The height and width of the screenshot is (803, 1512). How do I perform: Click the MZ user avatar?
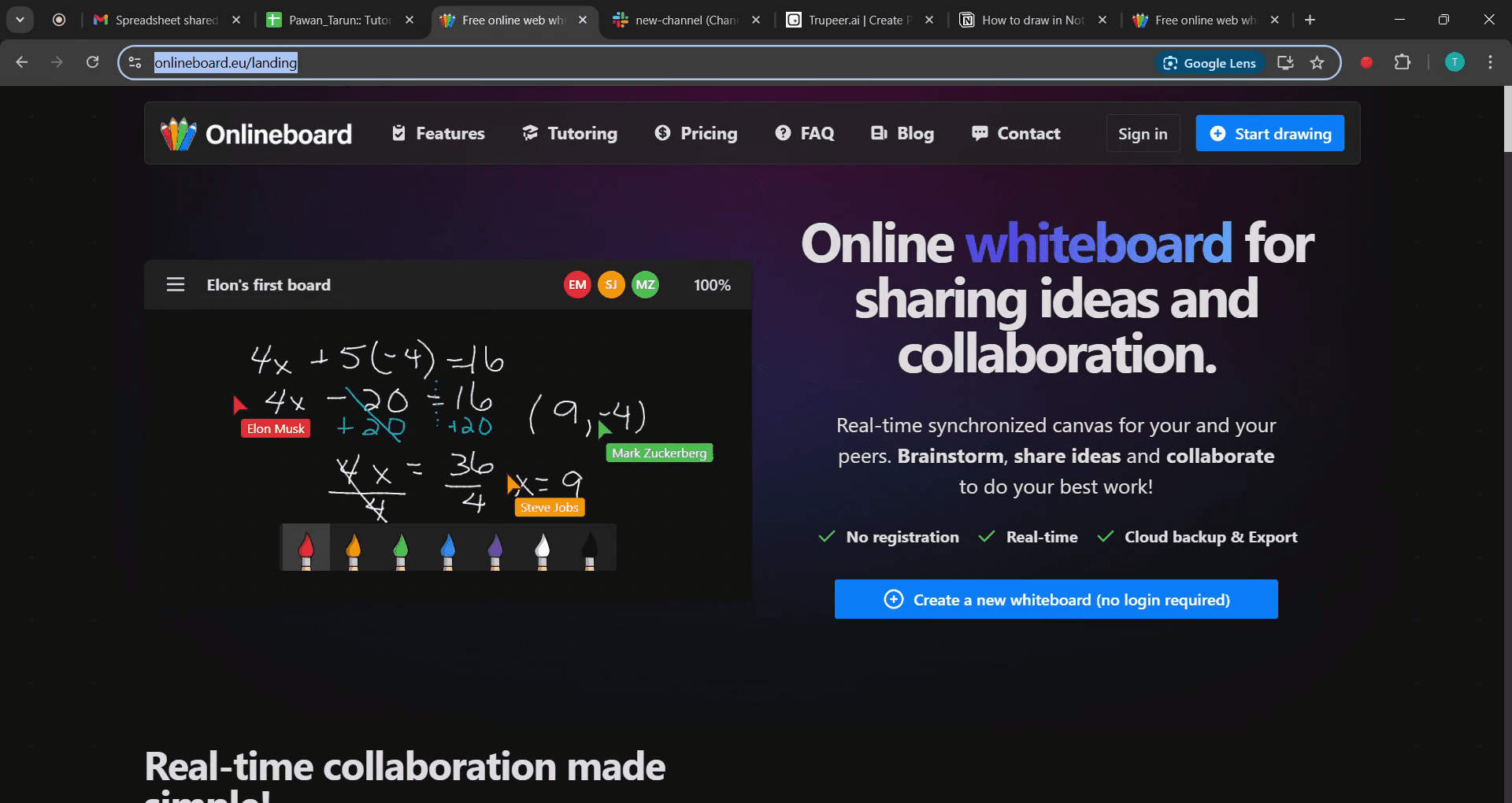click(645, 285)
